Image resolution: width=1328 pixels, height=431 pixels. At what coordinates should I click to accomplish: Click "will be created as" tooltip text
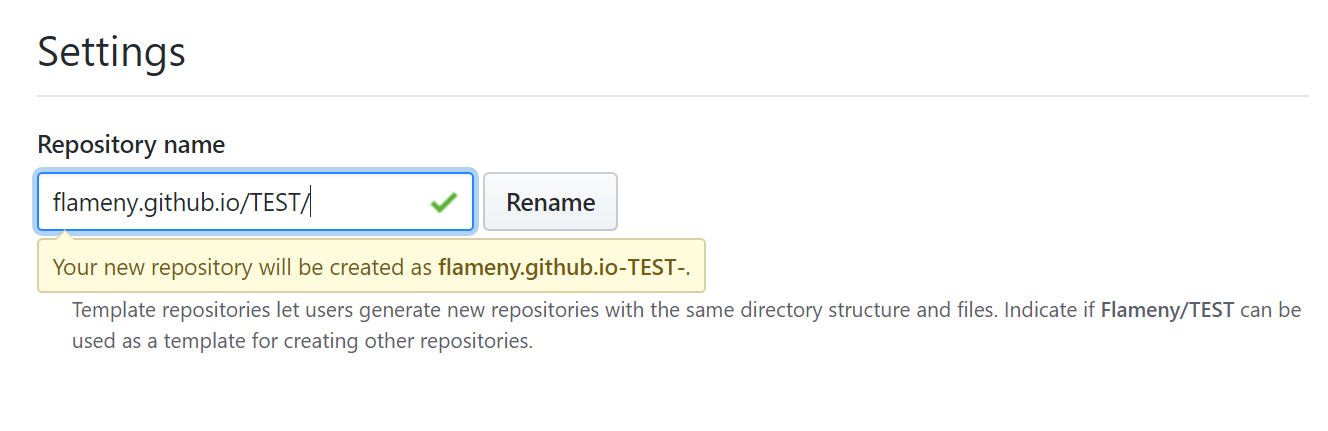click(x=326, y=268)
